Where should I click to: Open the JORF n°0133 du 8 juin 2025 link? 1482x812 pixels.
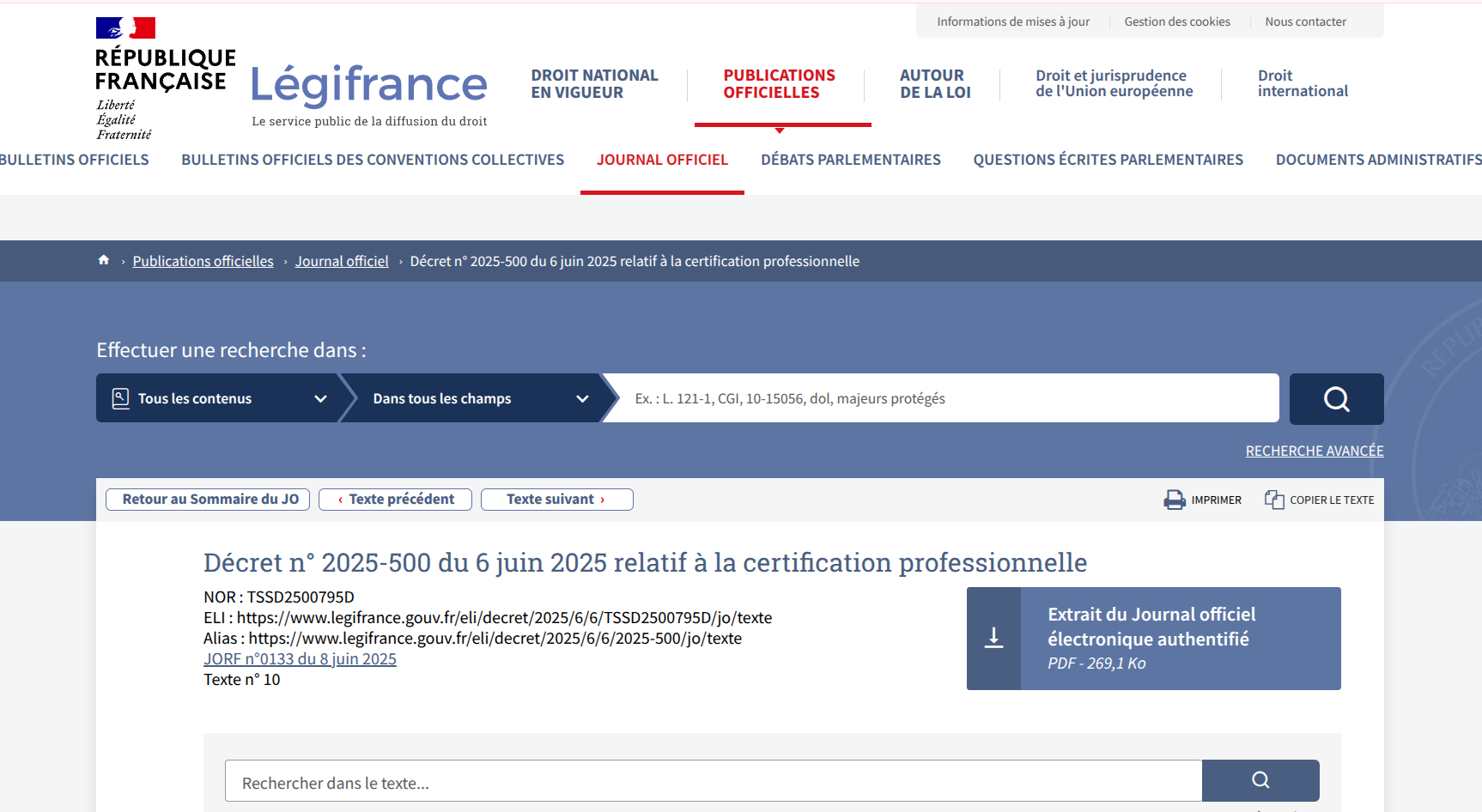point(300,659)
